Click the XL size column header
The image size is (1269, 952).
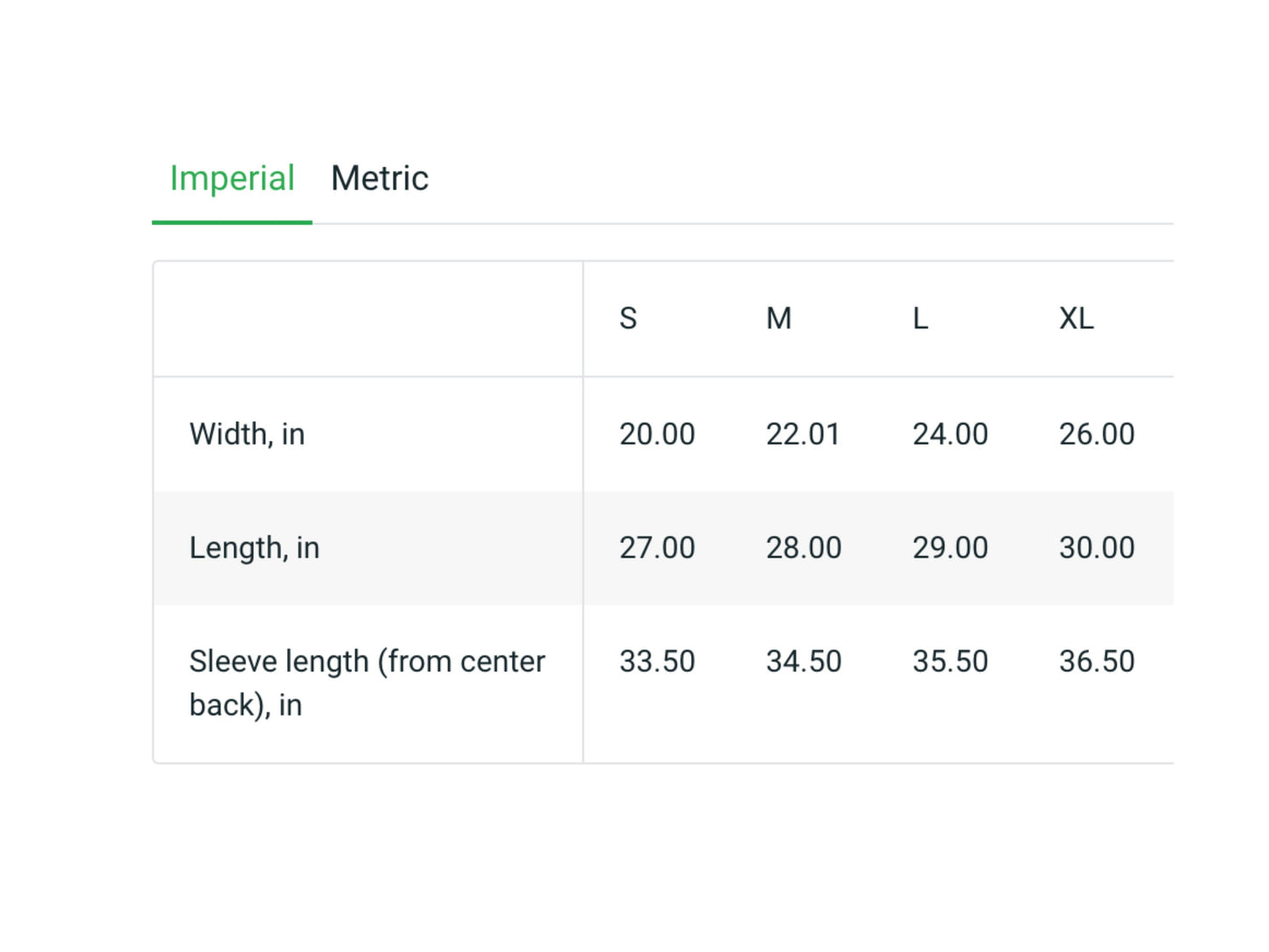pyautogui.click(x=1077, y=319)
